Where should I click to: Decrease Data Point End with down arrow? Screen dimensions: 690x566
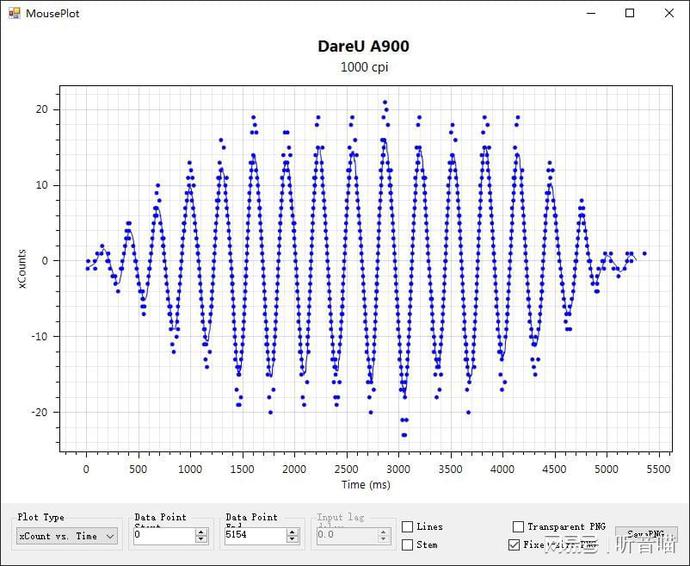tap(292, 540)
